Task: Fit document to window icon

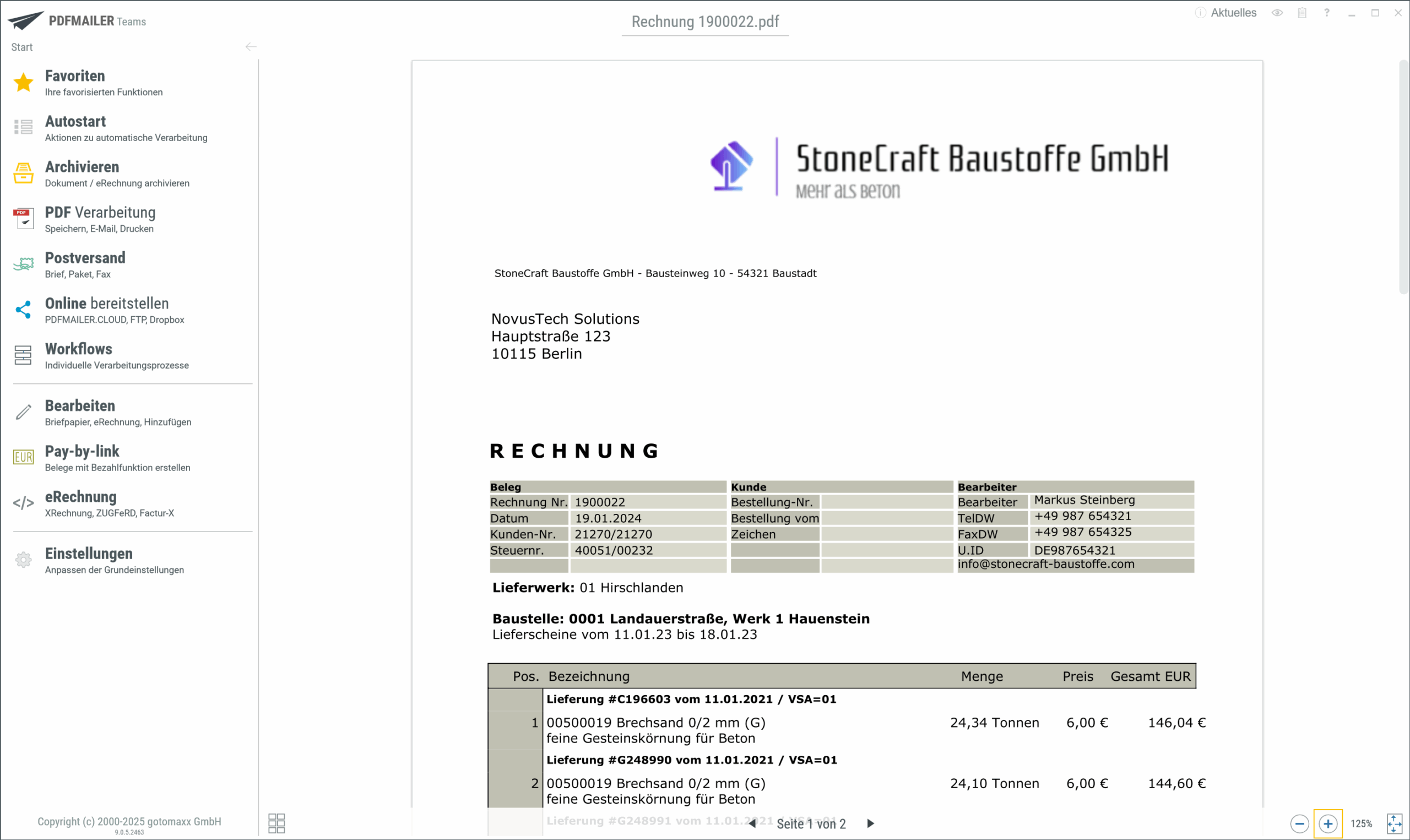Action: [x=1394, y=823]
